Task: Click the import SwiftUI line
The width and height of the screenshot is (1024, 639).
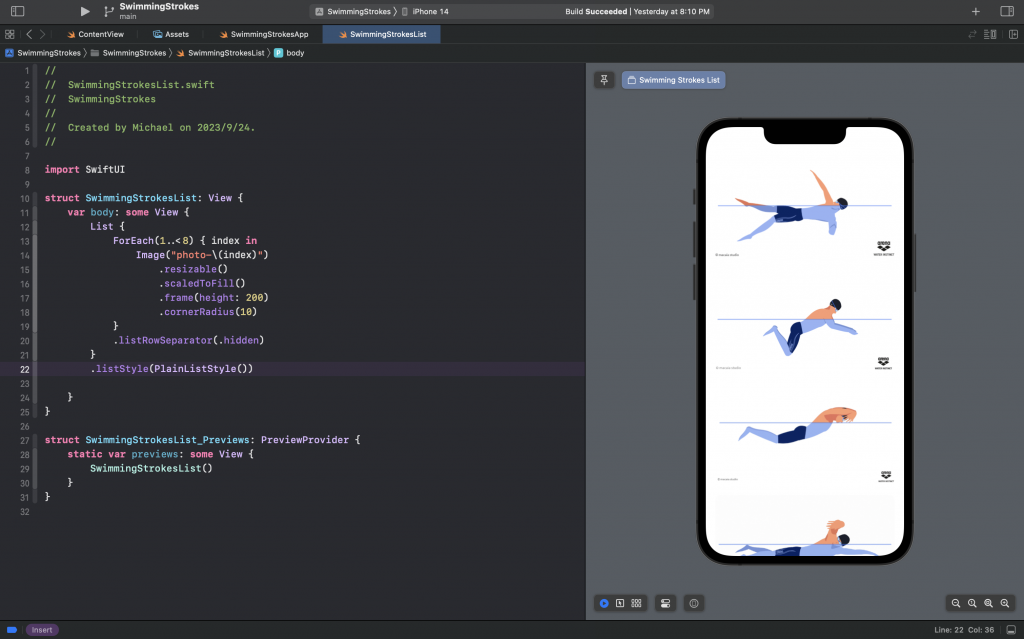Action: coord(85,169)
